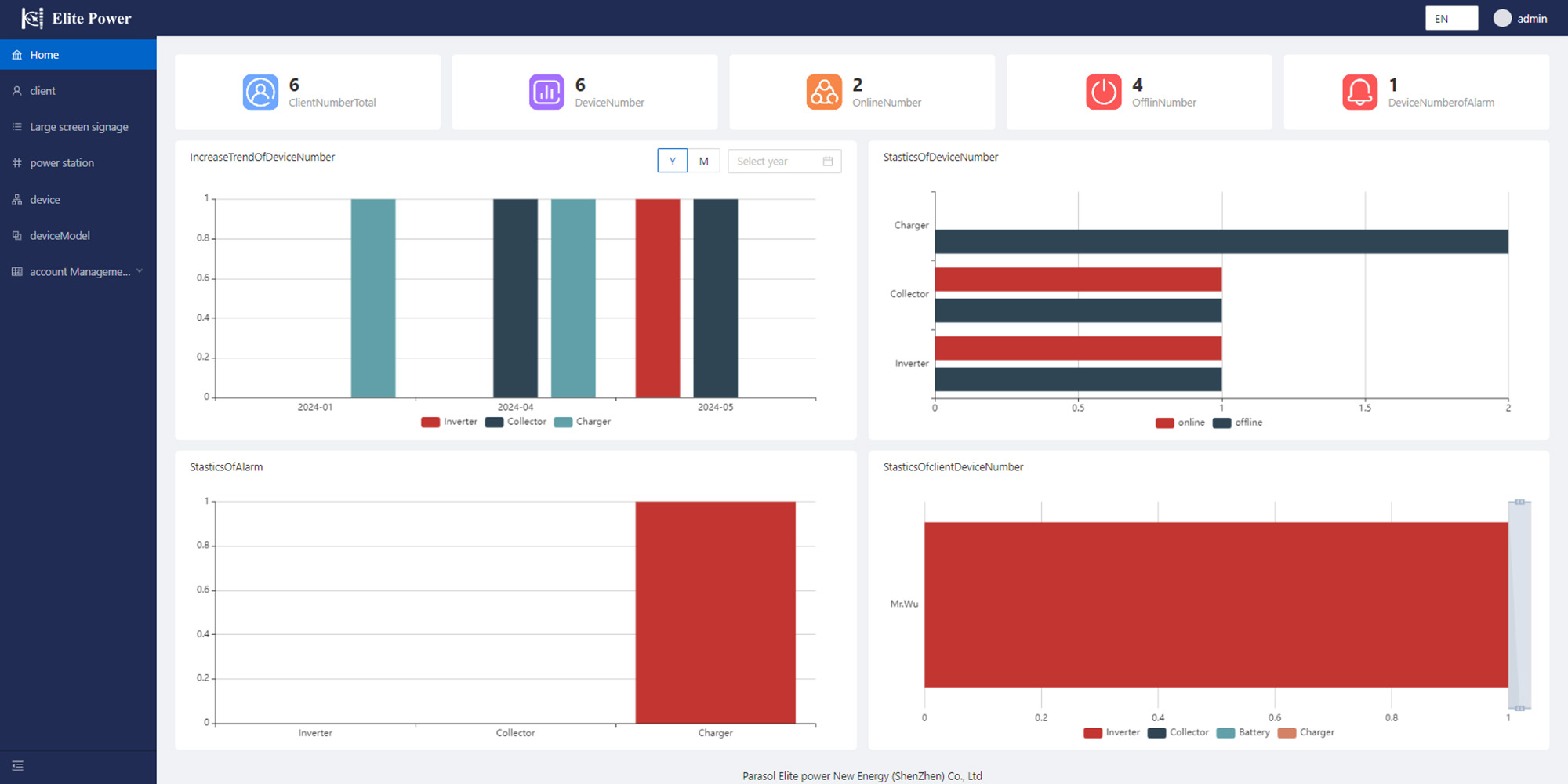The width and height of the screenshot is (1568, 784).
Task: Click the DeviceNumberofAlarm bell icon
Action: pyautogui.click(x=1359, y=93)
